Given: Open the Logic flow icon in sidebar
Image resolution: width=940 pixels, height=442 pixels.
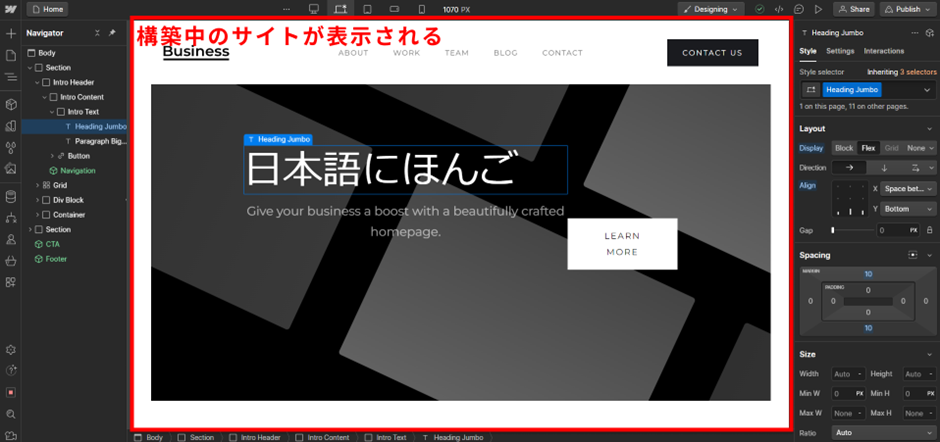Looking at the screenshot, I should pyautogui.click(x=10, y=218).
